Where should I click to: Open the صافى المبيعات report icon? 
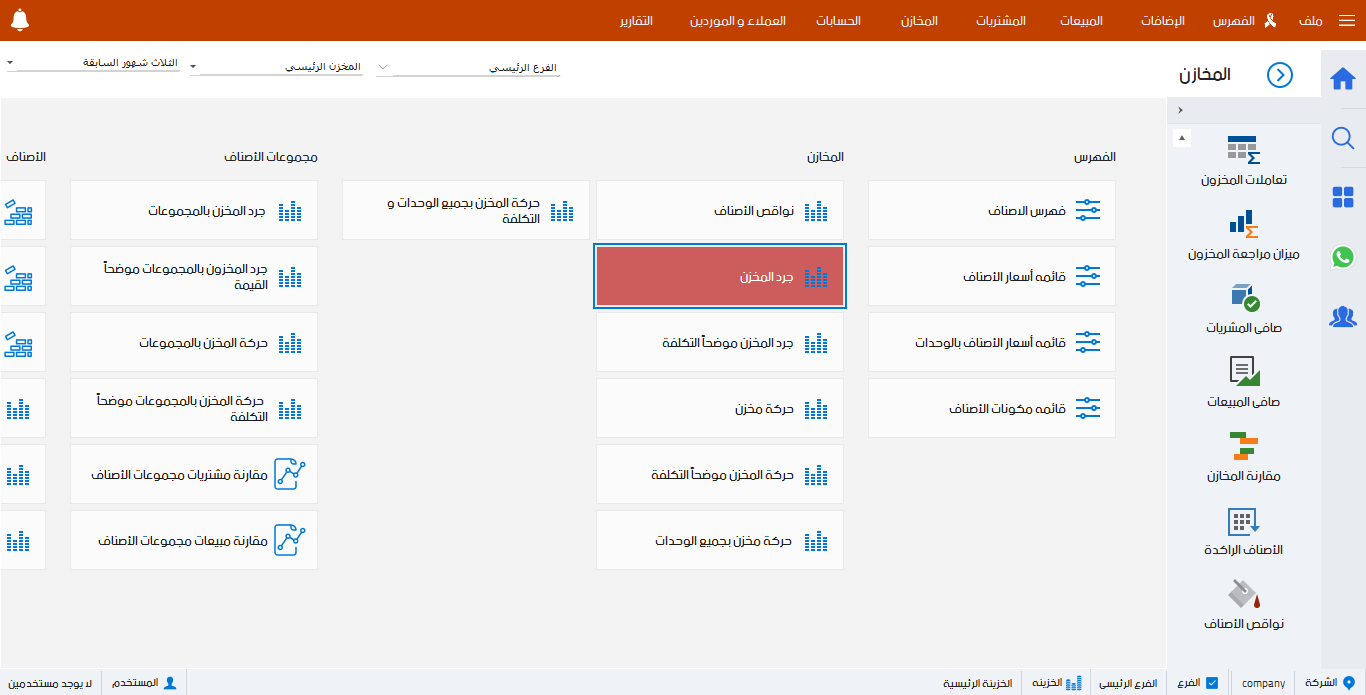(x=1243, y=378)
